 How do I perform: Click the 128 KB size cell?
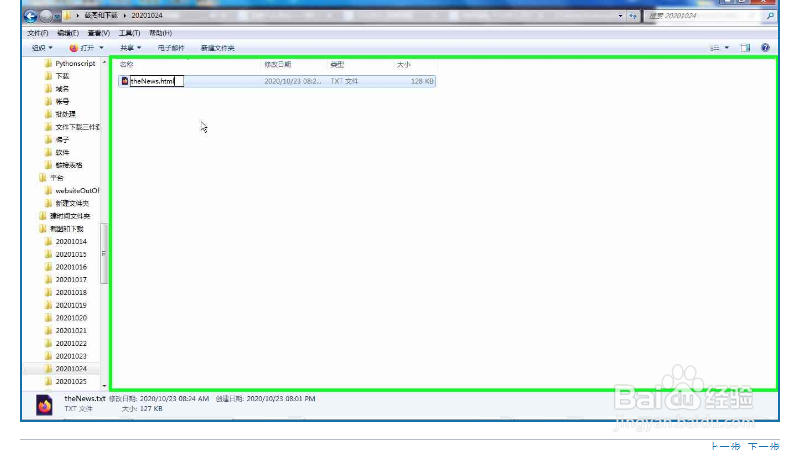point(422,81)
